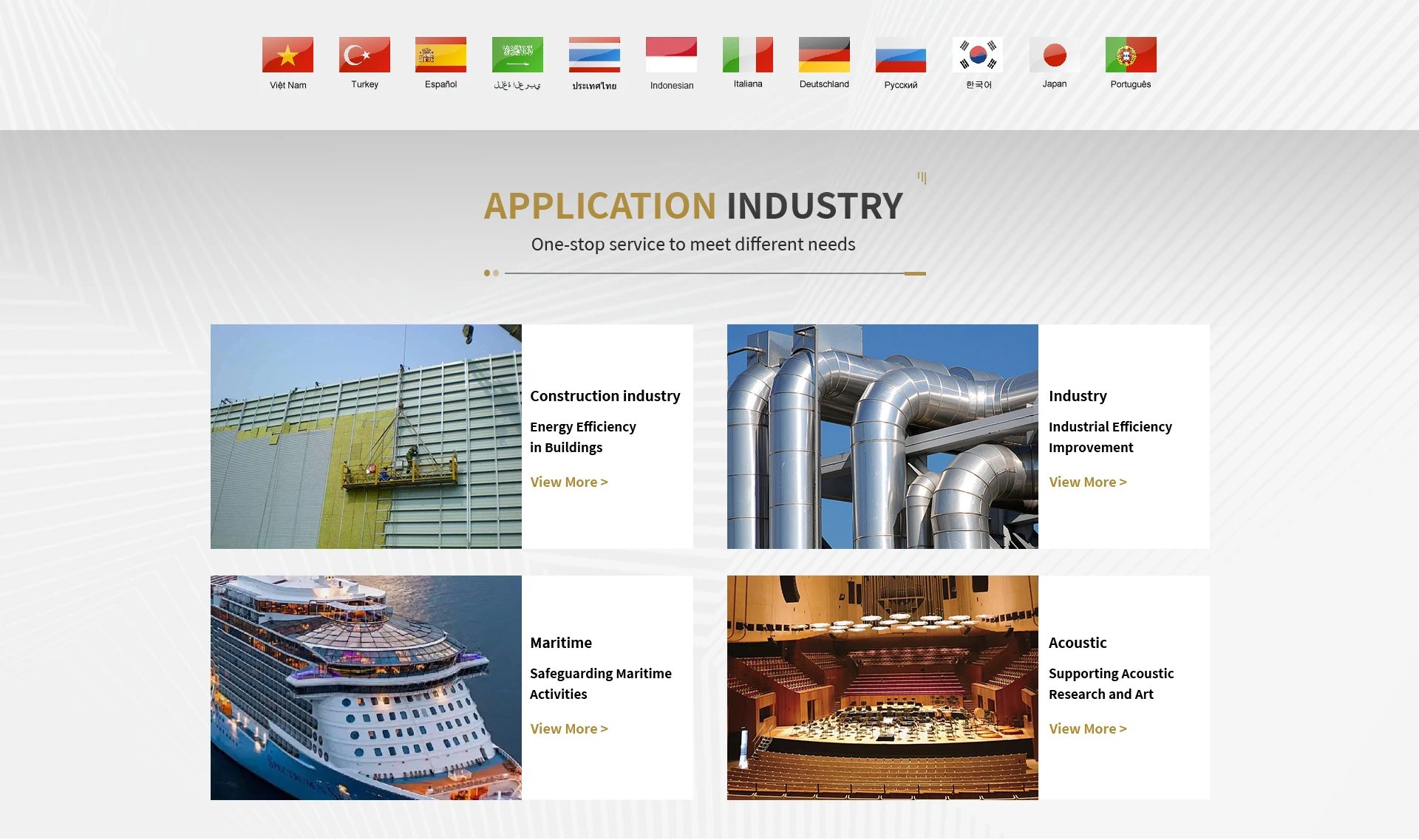Select the Turkey flag icon
Screen dimensions: 1419x840
click(x=364, y=55)
